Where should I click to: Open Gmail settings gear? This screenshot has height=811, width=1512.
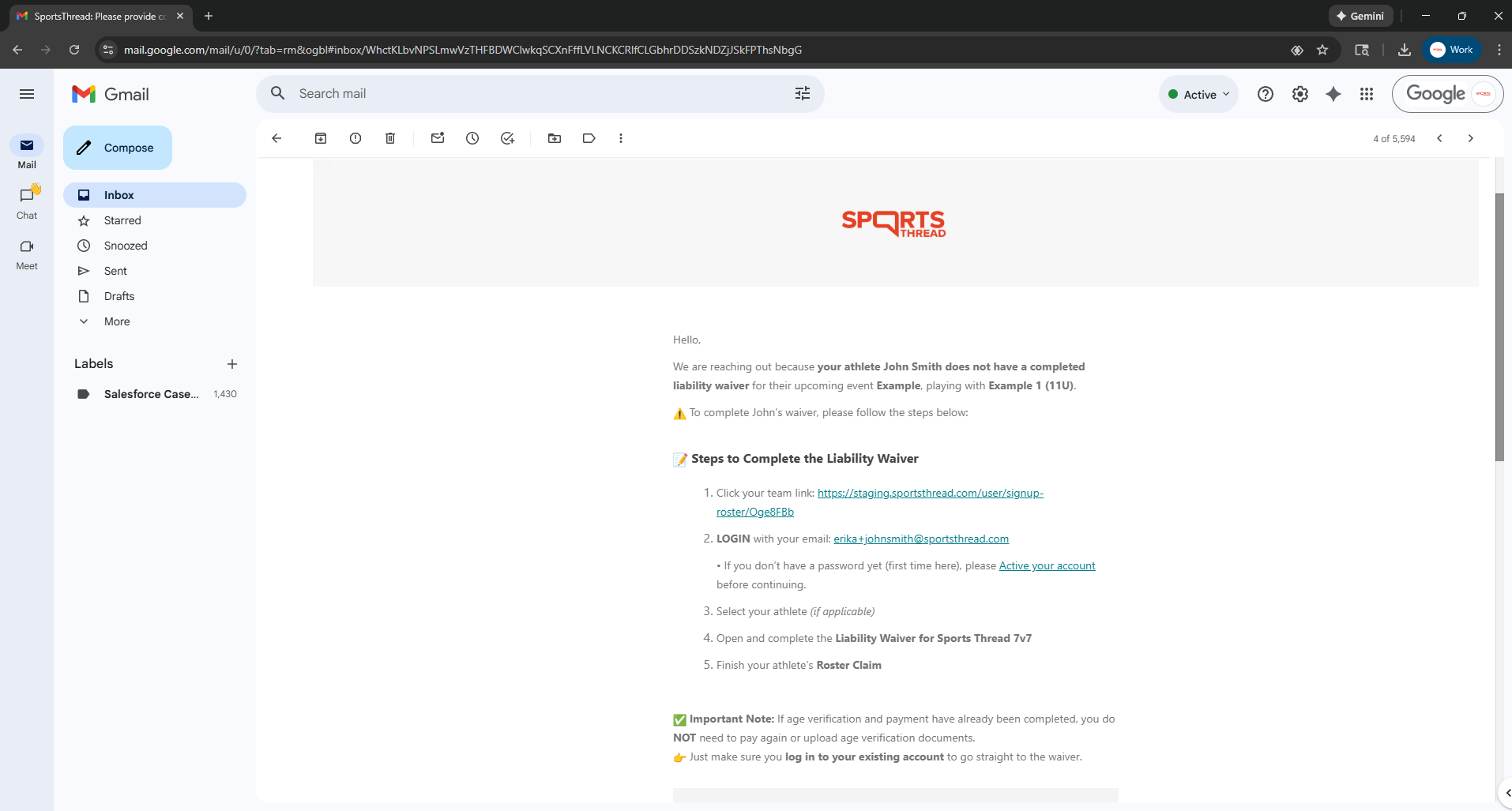(1300, 94)
